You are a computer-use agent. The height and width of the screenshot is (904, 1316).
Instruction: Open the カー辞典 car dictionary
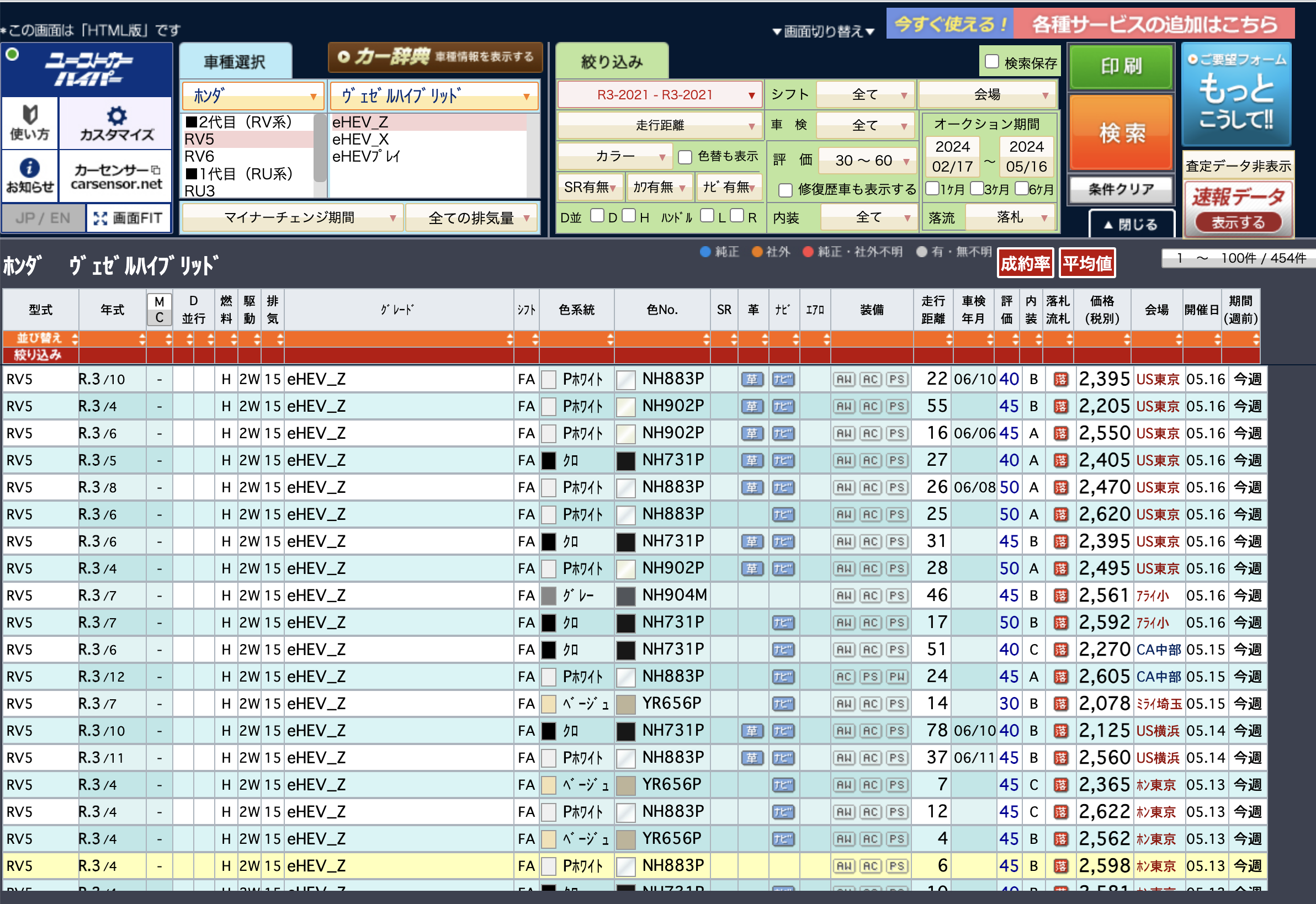[x=435, y=57]
